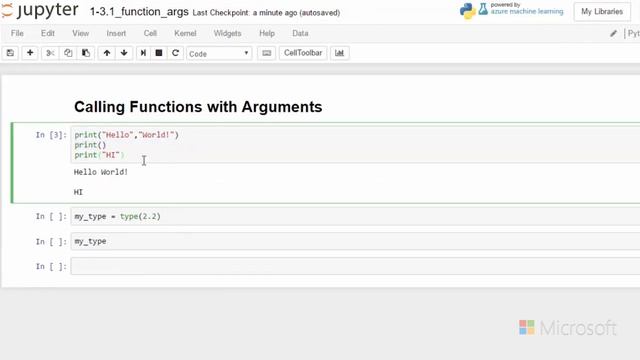Image resolution: width=640 pixels, height=360 pixels.
Task: Open the View menu
Action: point(80,33)
